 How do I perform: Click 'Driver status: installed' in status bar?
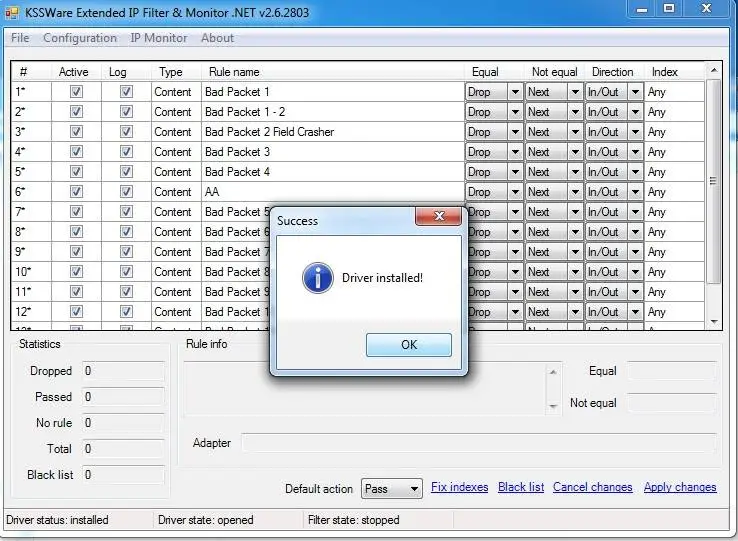click(x=57, y=520)
